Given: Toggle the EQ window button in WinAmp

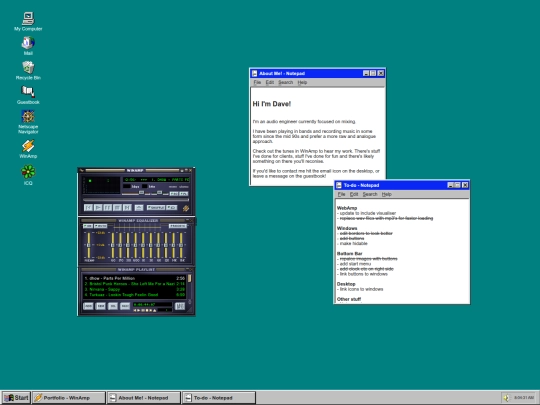Looking at the screenshot, I should tap(174, 194).
